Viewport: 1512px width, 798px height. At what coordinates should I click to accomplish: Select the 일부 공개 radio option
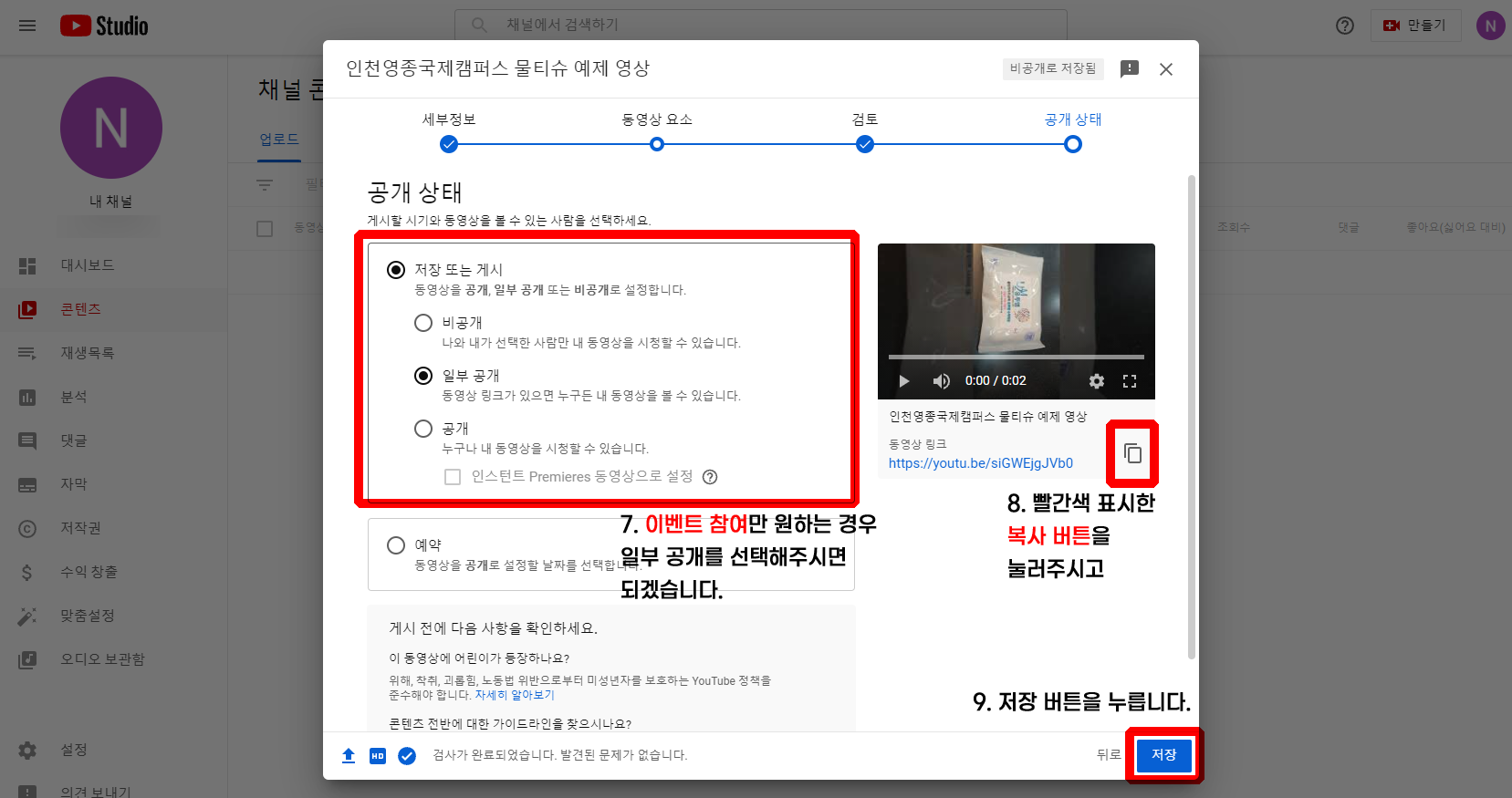[x=423, y=376]
